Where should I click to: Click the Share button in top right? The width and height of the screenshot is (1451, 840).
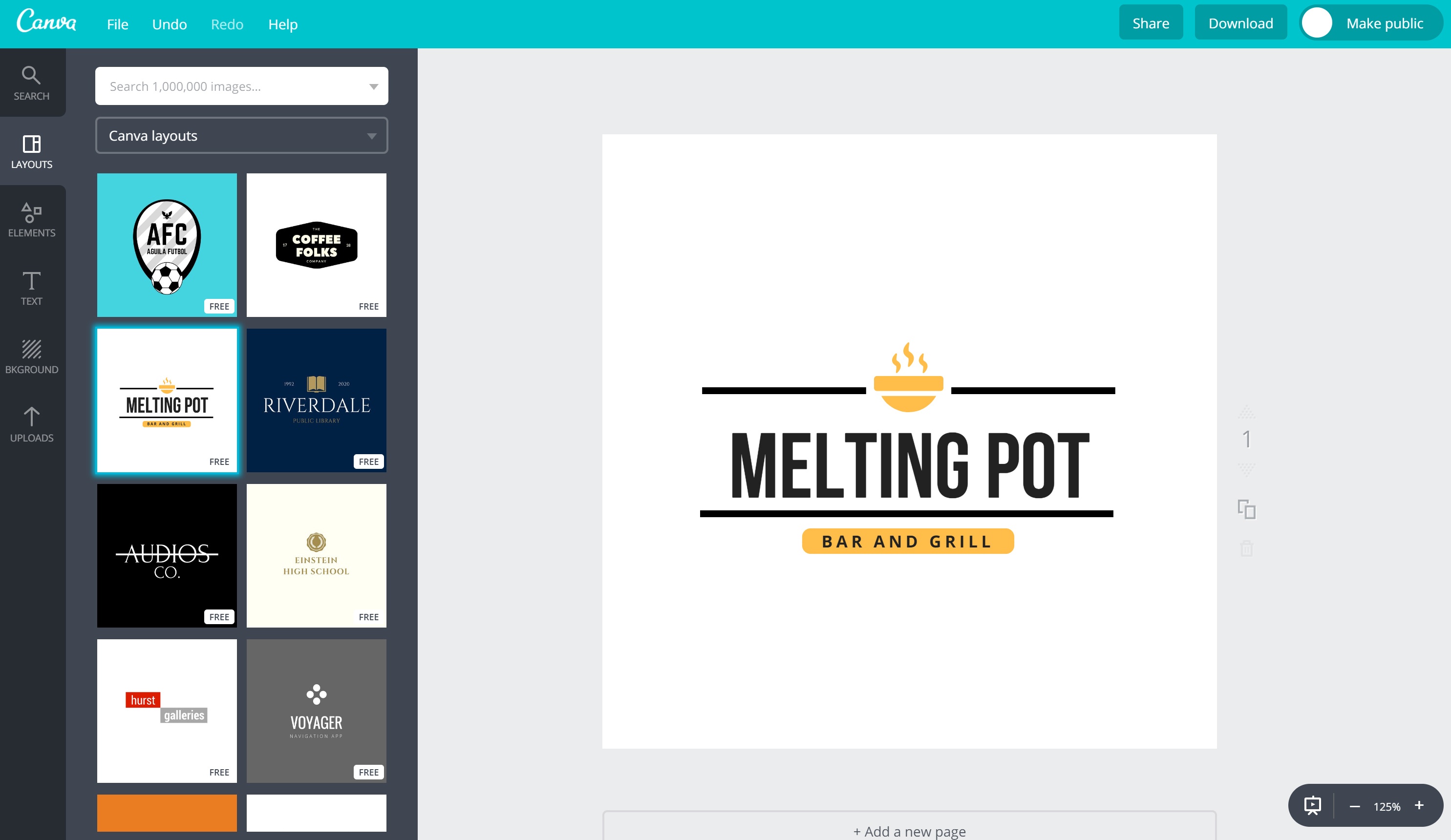tap(1150, 23)
